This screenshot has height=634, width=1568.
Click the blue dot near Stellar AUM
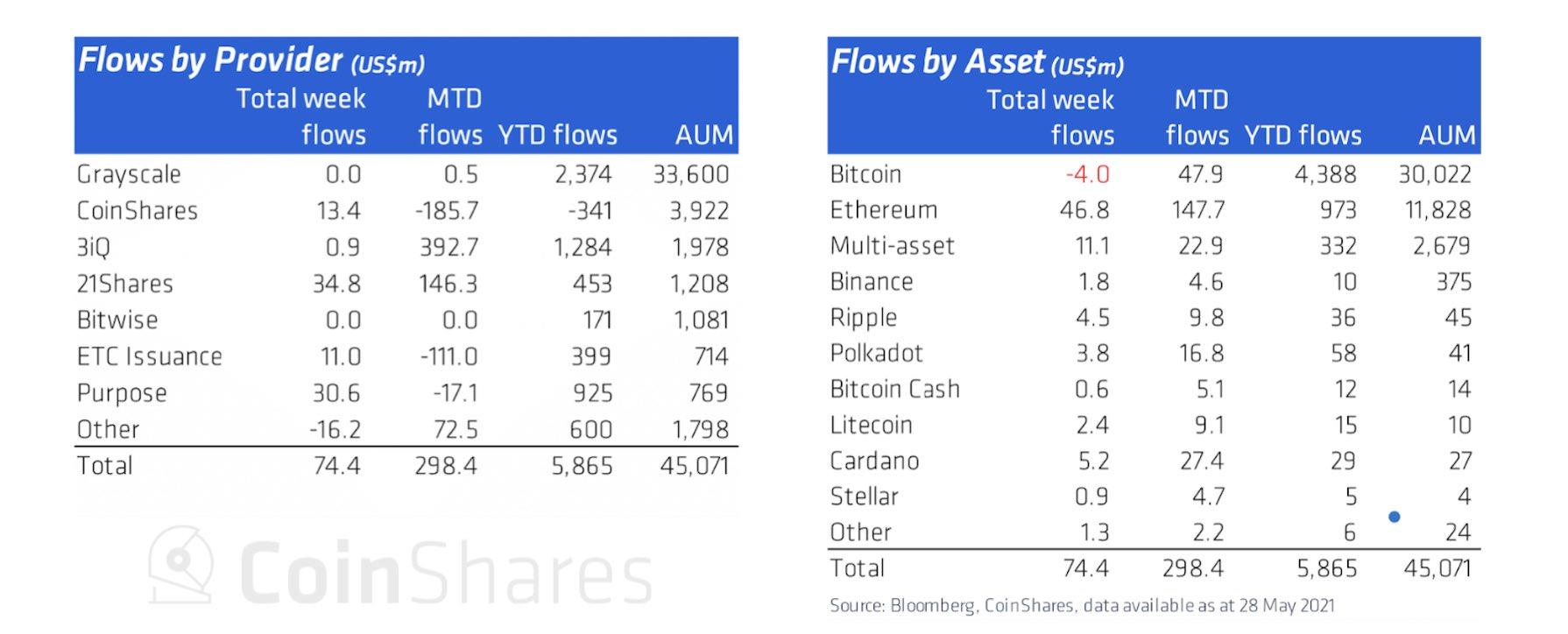click(x=1394, y=517)
